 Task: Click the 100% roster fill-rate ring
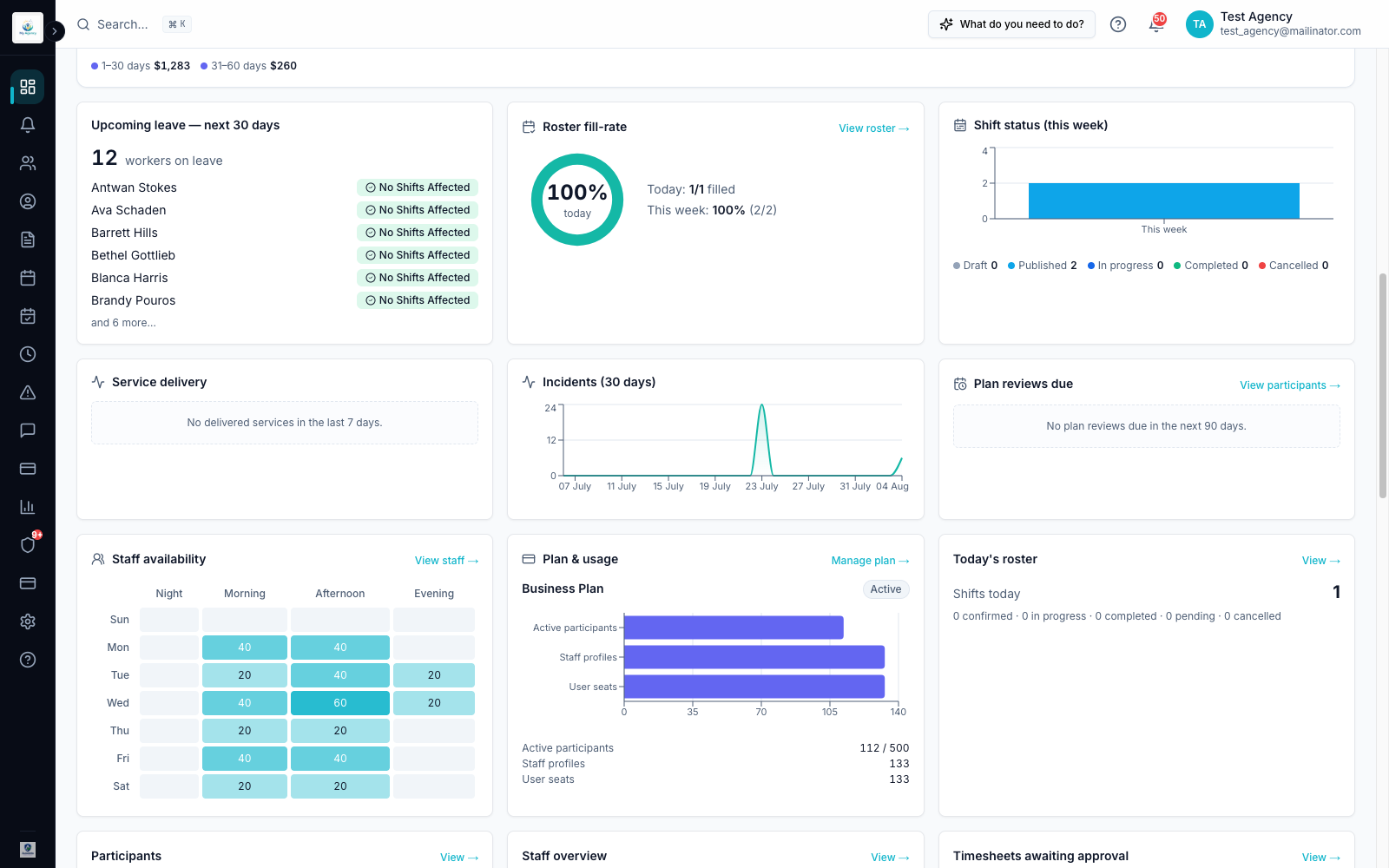(x=577, y=200)
